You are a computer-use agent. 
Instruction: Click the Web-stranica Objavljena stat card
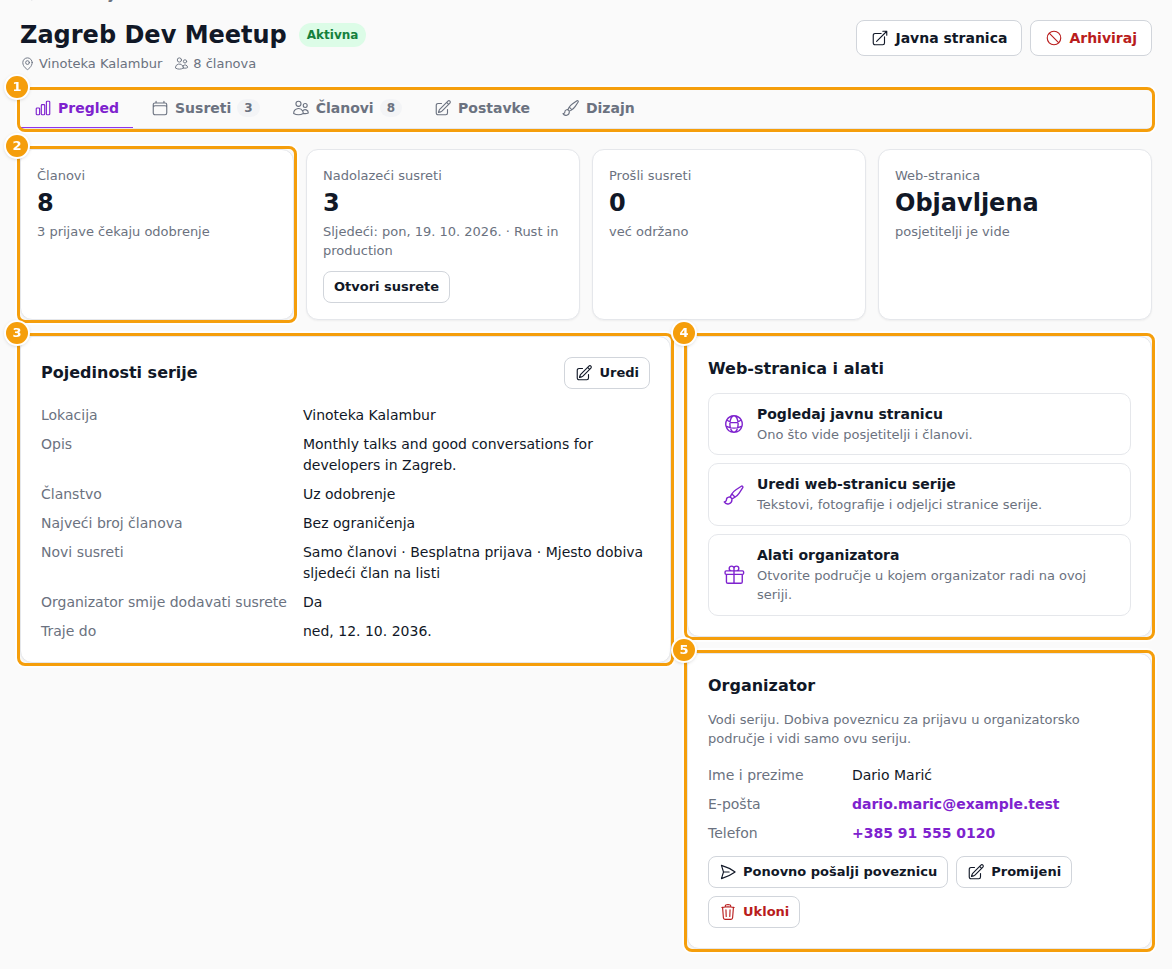click(x=1014, y=235)
